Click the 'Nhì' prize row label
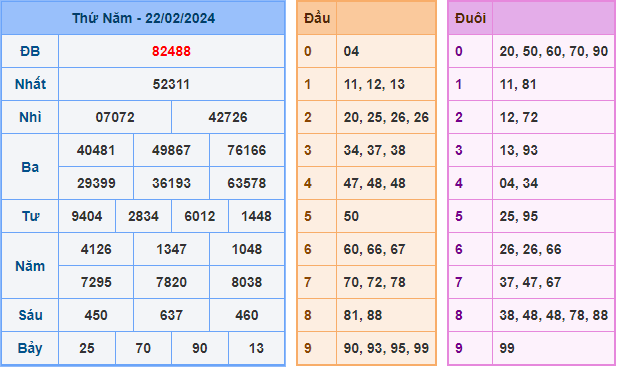The height and width of the screenshot is (367, 617). pyautogui.click(x=30, y=117)
